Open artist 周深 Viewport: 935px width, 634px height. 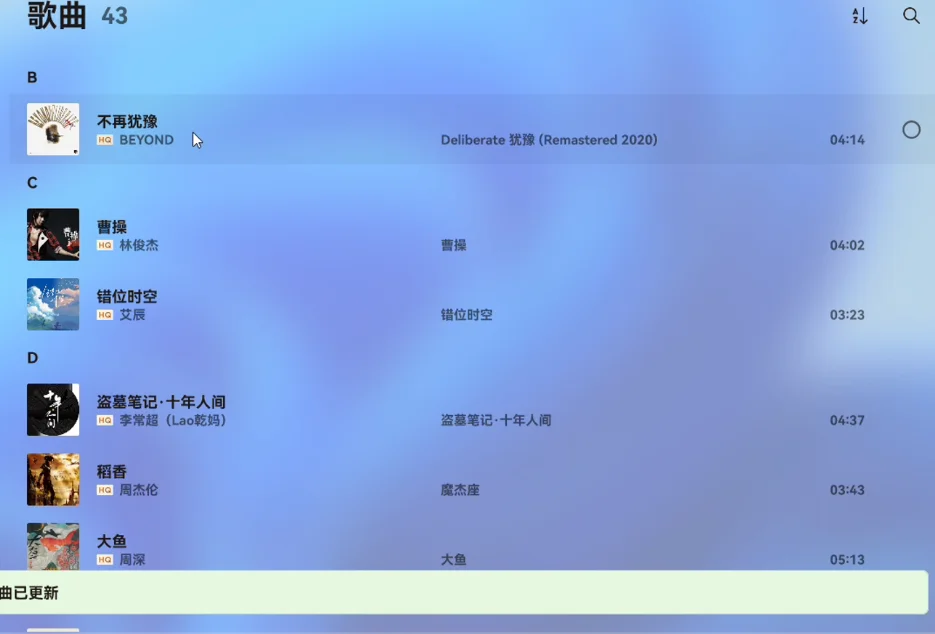[132, 560]
